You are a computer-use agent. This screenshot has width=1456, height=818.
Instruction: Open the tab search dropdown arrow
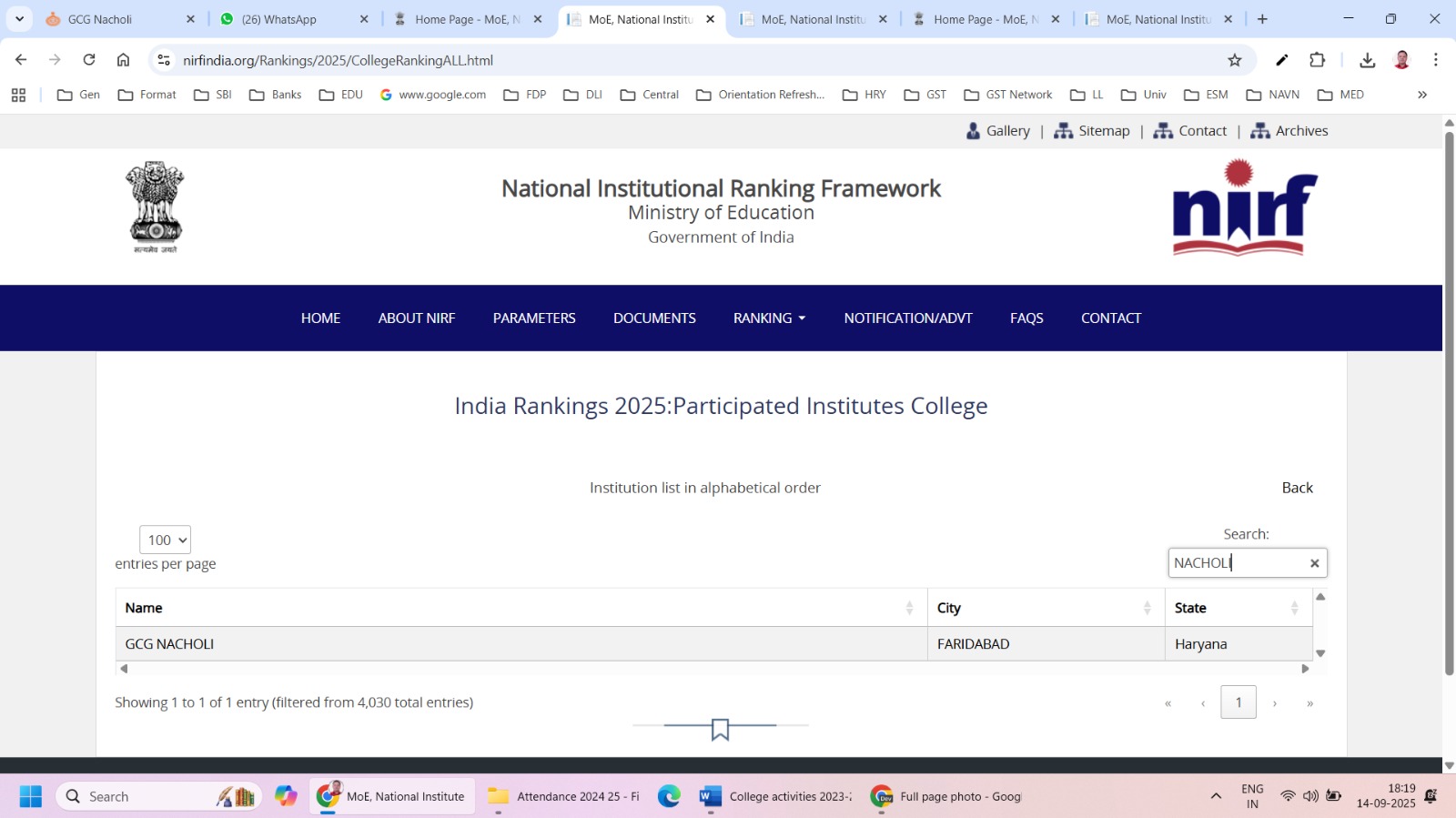pos(19,19)
